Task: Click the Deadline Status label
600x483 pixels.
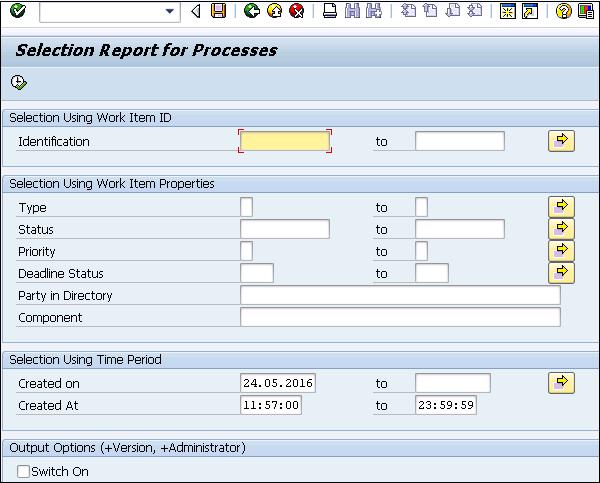Action: [61, 274]
